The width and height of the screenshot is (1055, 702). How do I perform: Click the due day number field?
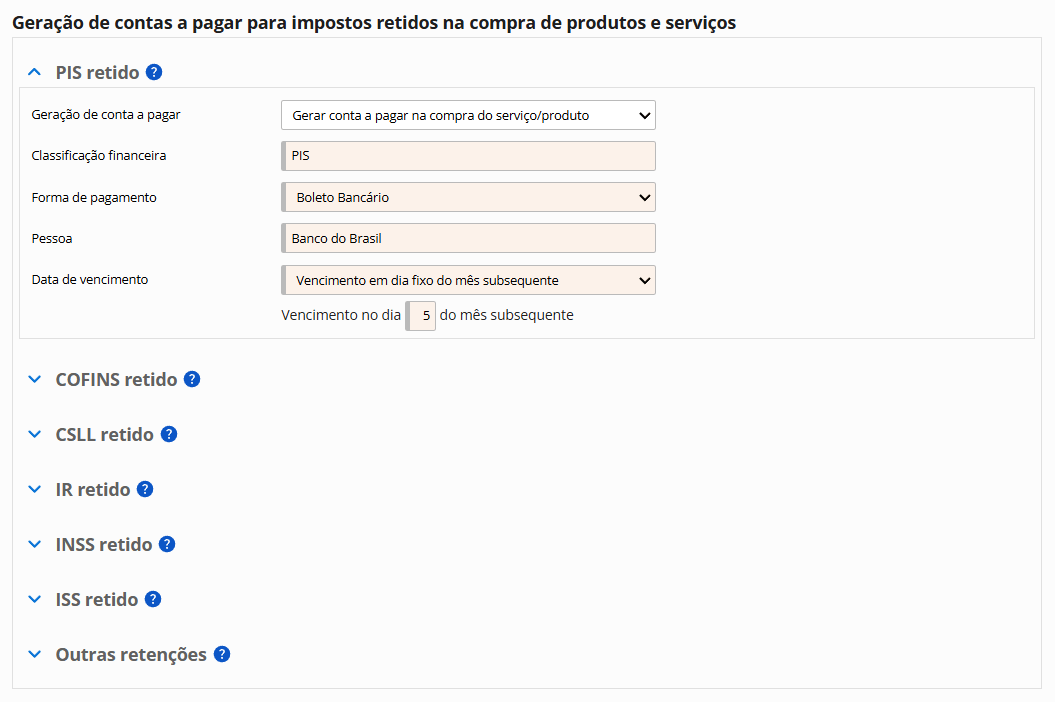tap(421, 316)
